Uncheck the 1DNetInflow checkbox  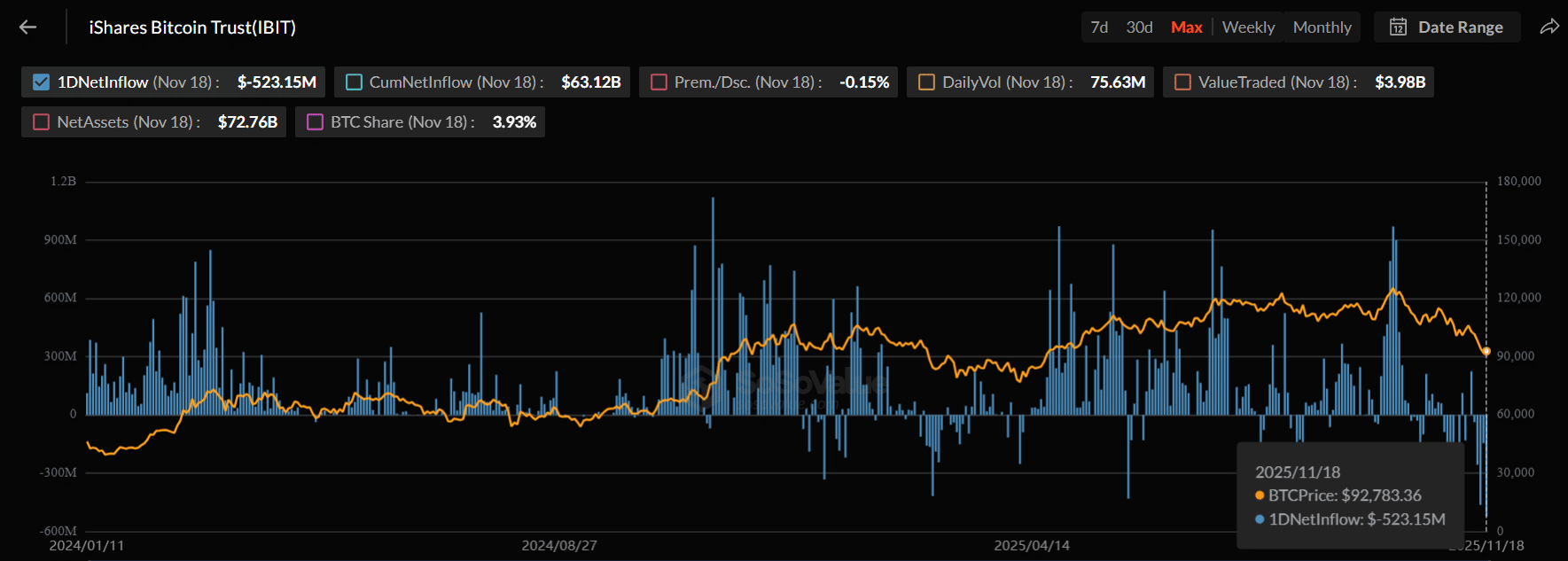[41, 82]
